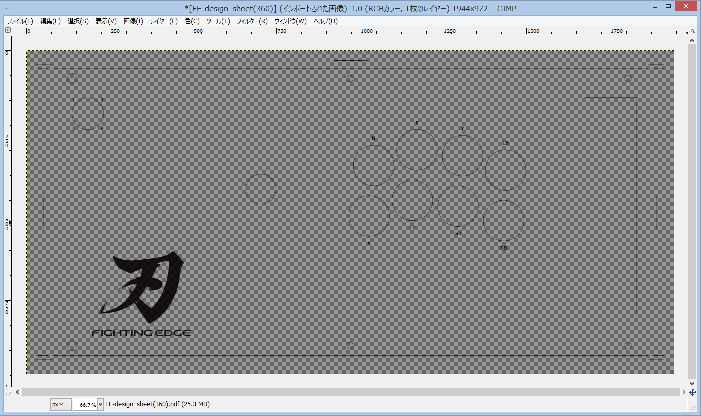Viewport: 701px width, 416px height.
Task: Open the 編集 (Edit) menu
Action: [x=49, y=20]
